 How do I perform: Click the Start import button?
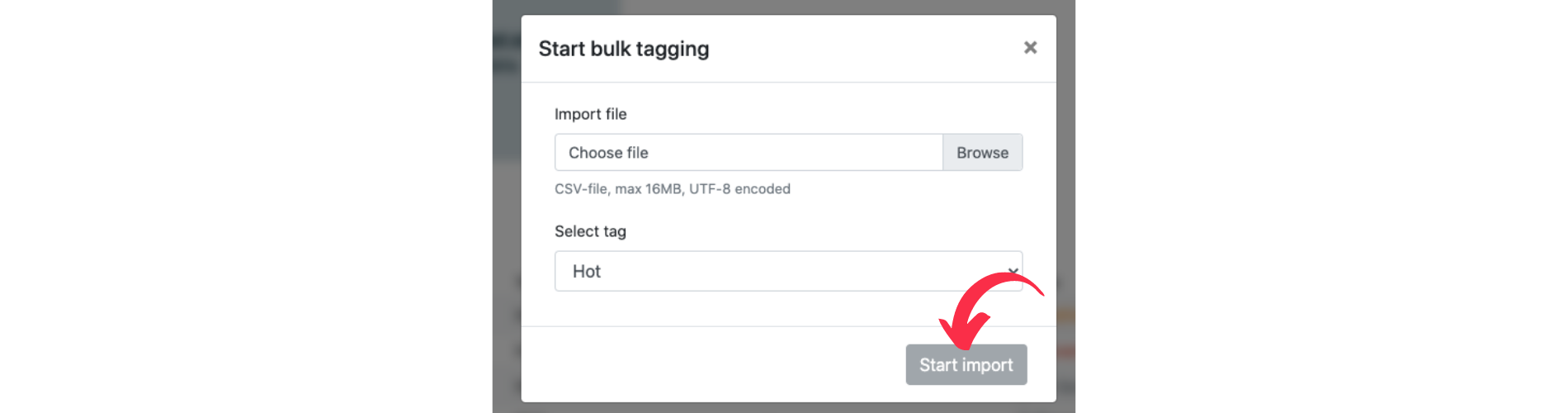[966, 365]
